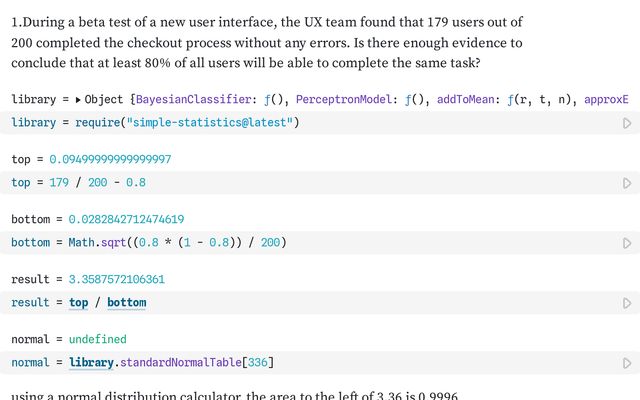640x400 pixels.
Task: Select the bottom output value 0.0282842712474619
Action: tap(126, 219)
